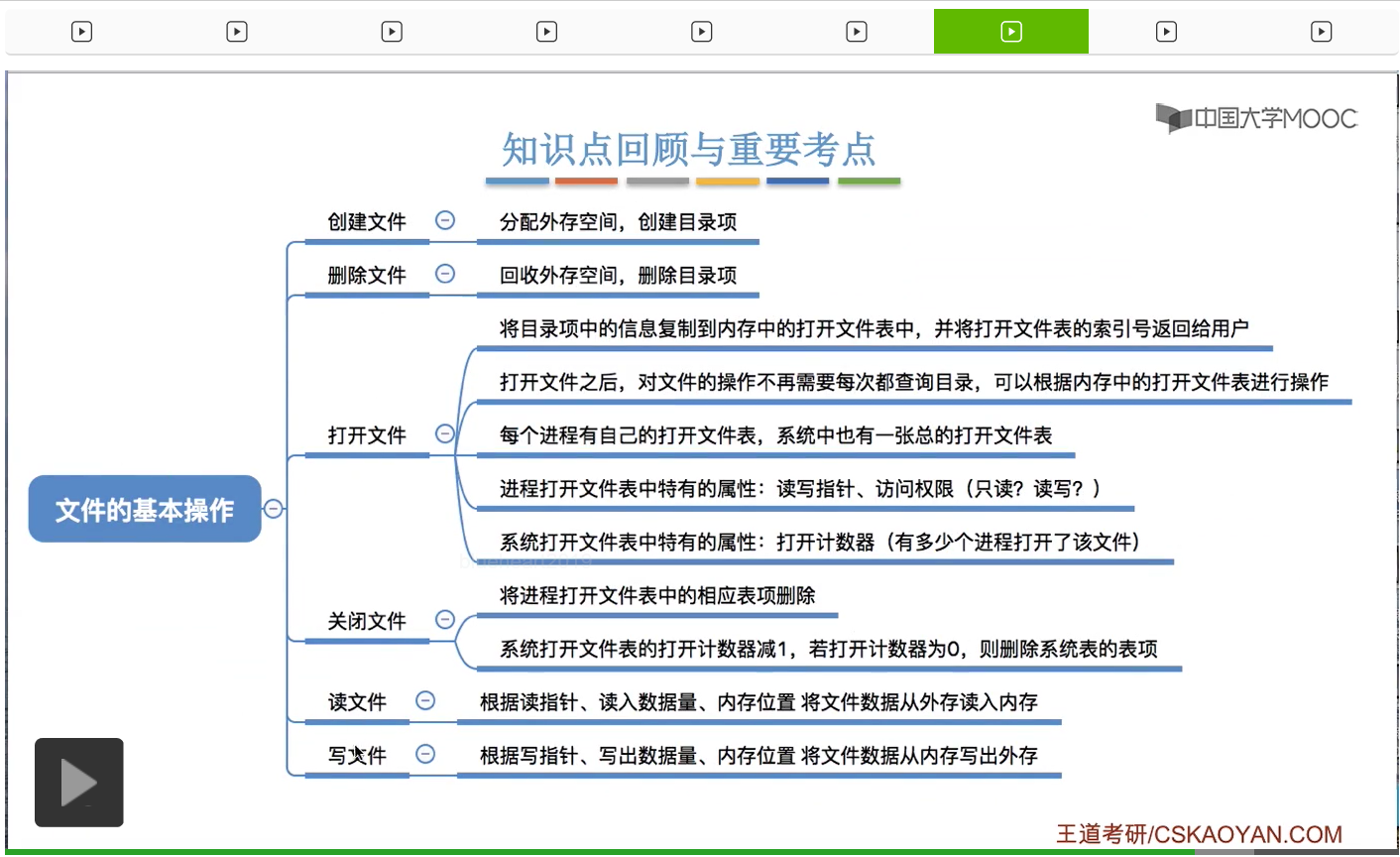Collapse the 打开文件 branch circle
1400x857 pixels.
(x=445, y=433)
